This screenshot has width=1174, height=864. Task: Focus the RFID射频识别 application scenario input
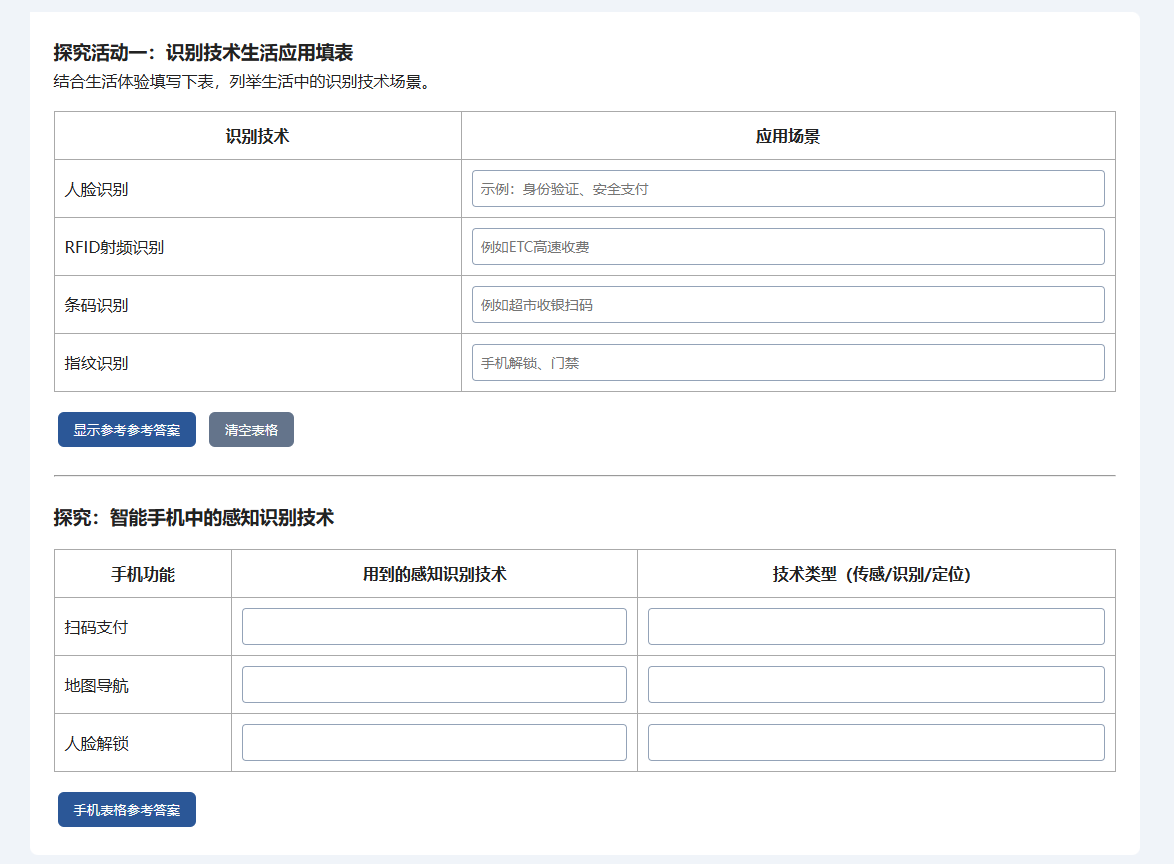(788, 246)
